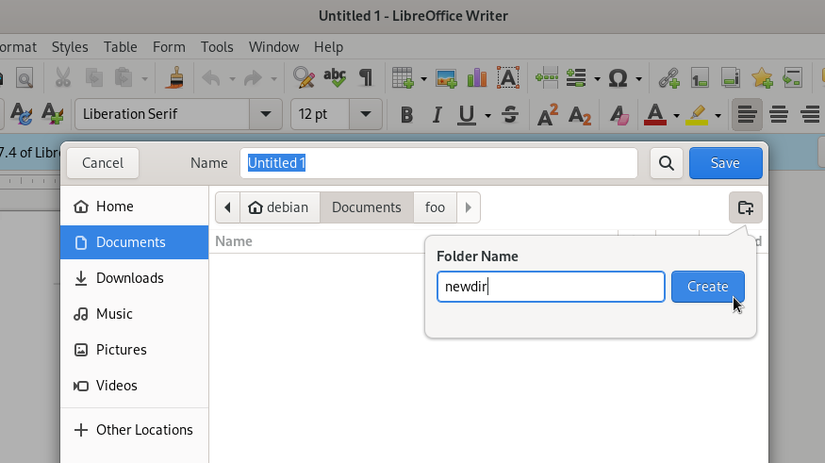Insert a footnote icon
Screen dimensions: 825x463
click(x=700, y=78)
